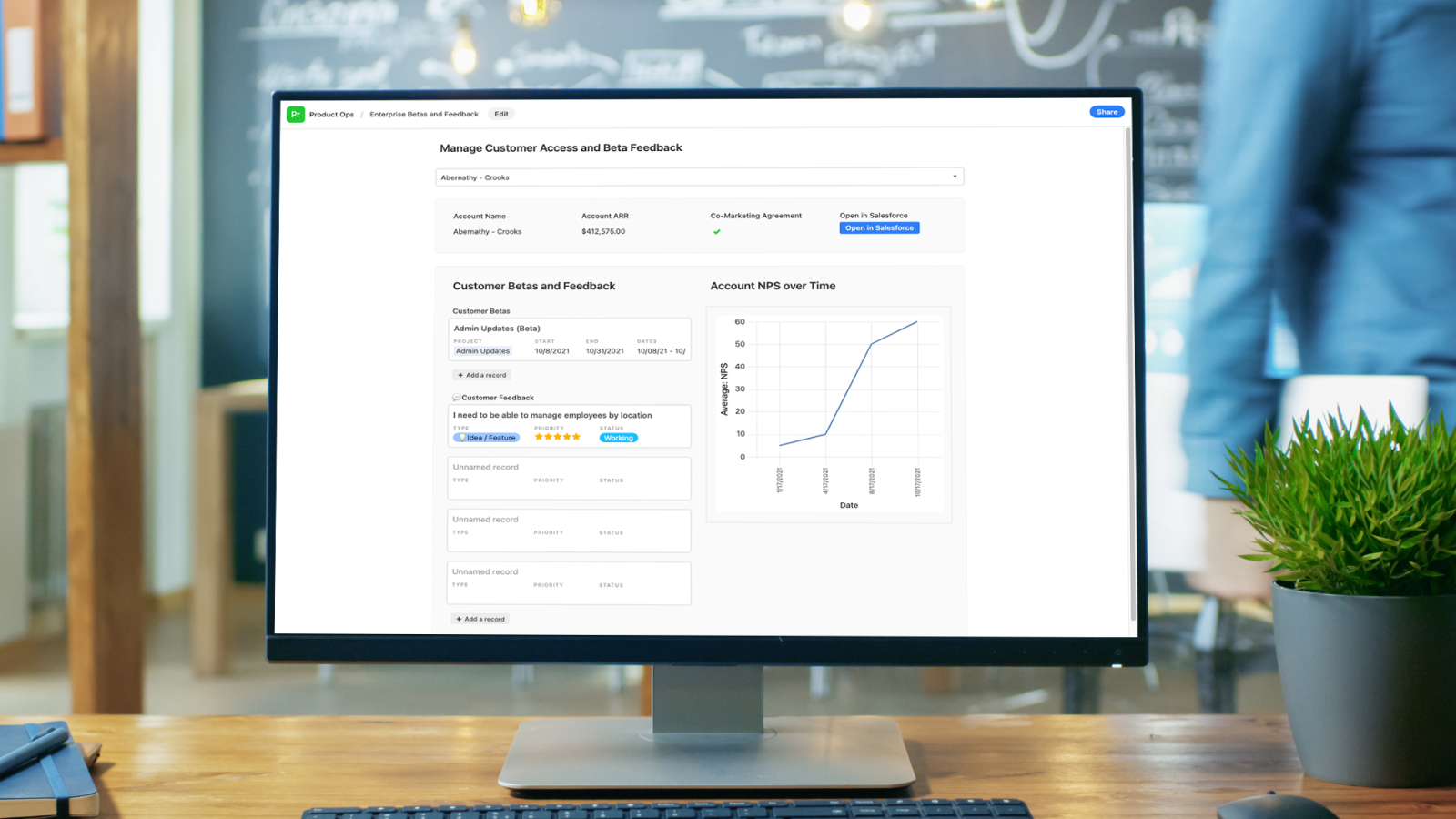Click the Edit button in the top bar
1456x819 pixels.
click(x=500, y=114)
